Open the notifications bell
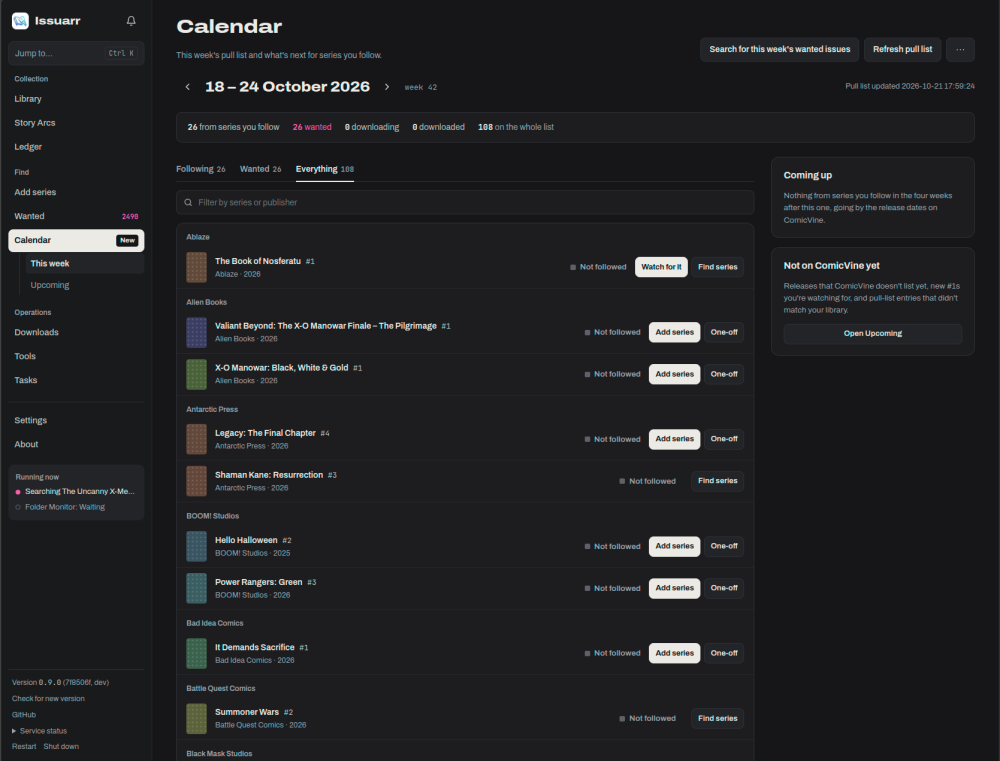 (131, 21)
